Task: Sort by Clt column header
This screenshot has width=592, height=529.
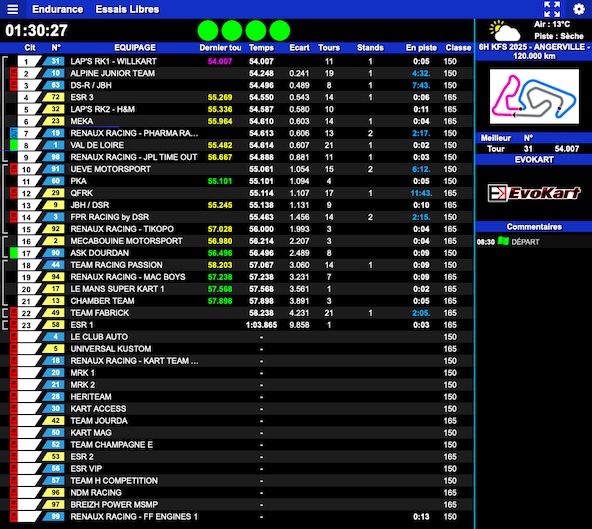Action: pyautogui.click(x=30, y=48)
